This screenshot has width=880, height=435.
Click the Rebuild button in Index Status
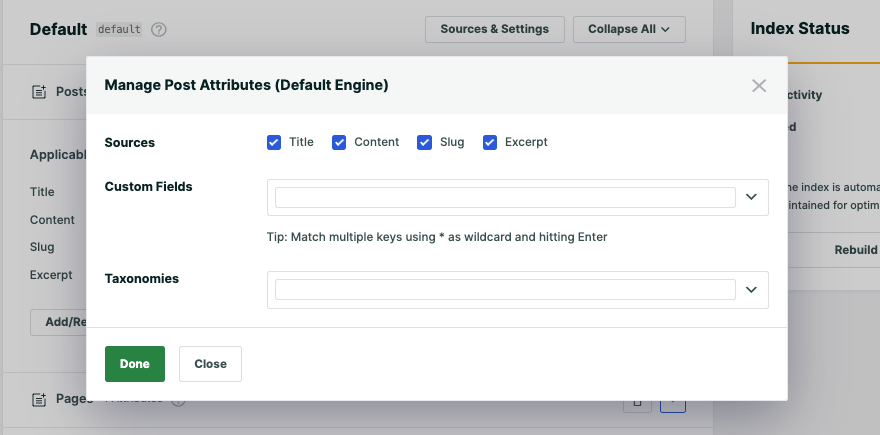855,250
